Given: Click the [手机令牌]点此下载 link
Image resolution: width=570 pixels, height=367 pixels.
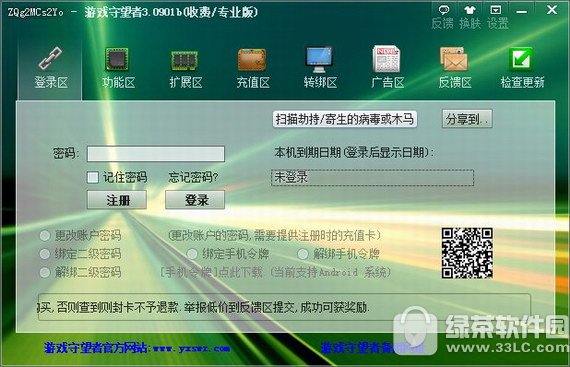Looking at the screenshot, I should tap(211, 272).
